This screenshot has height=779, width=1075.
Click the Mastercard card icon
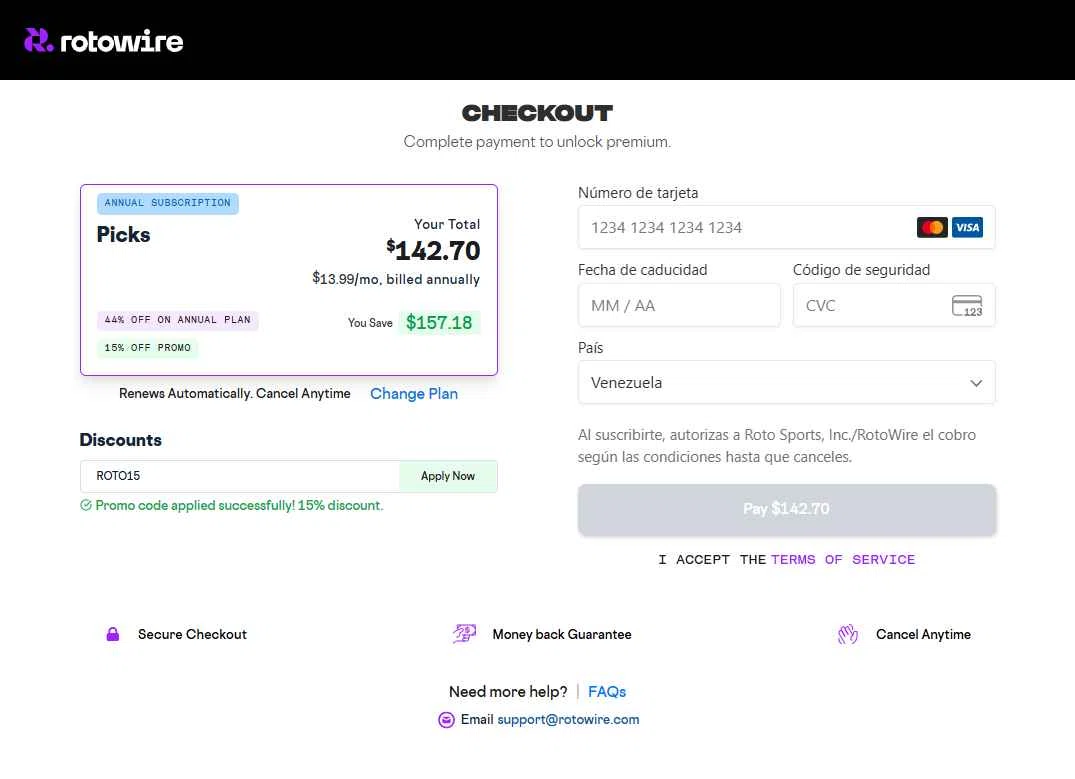click(x=932, y=227)
